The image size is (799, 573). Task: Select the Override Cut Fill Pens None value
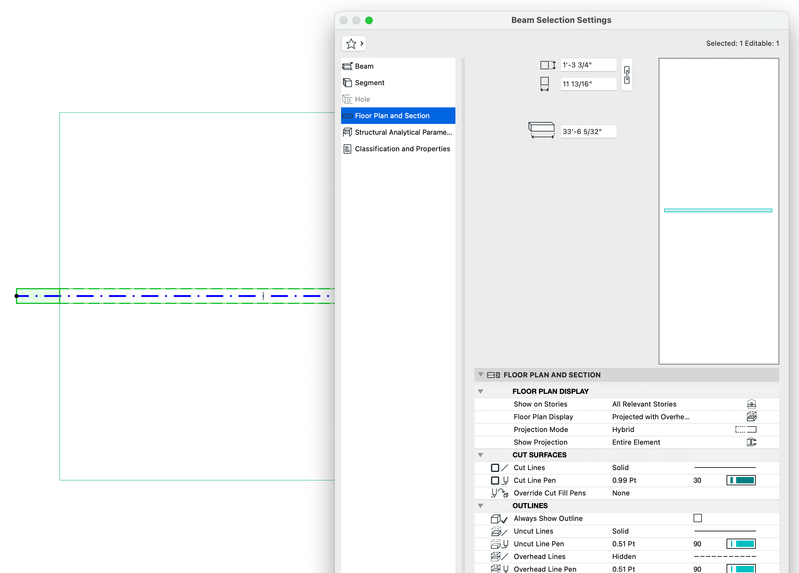pyautogui.click(x=621, y=493)
